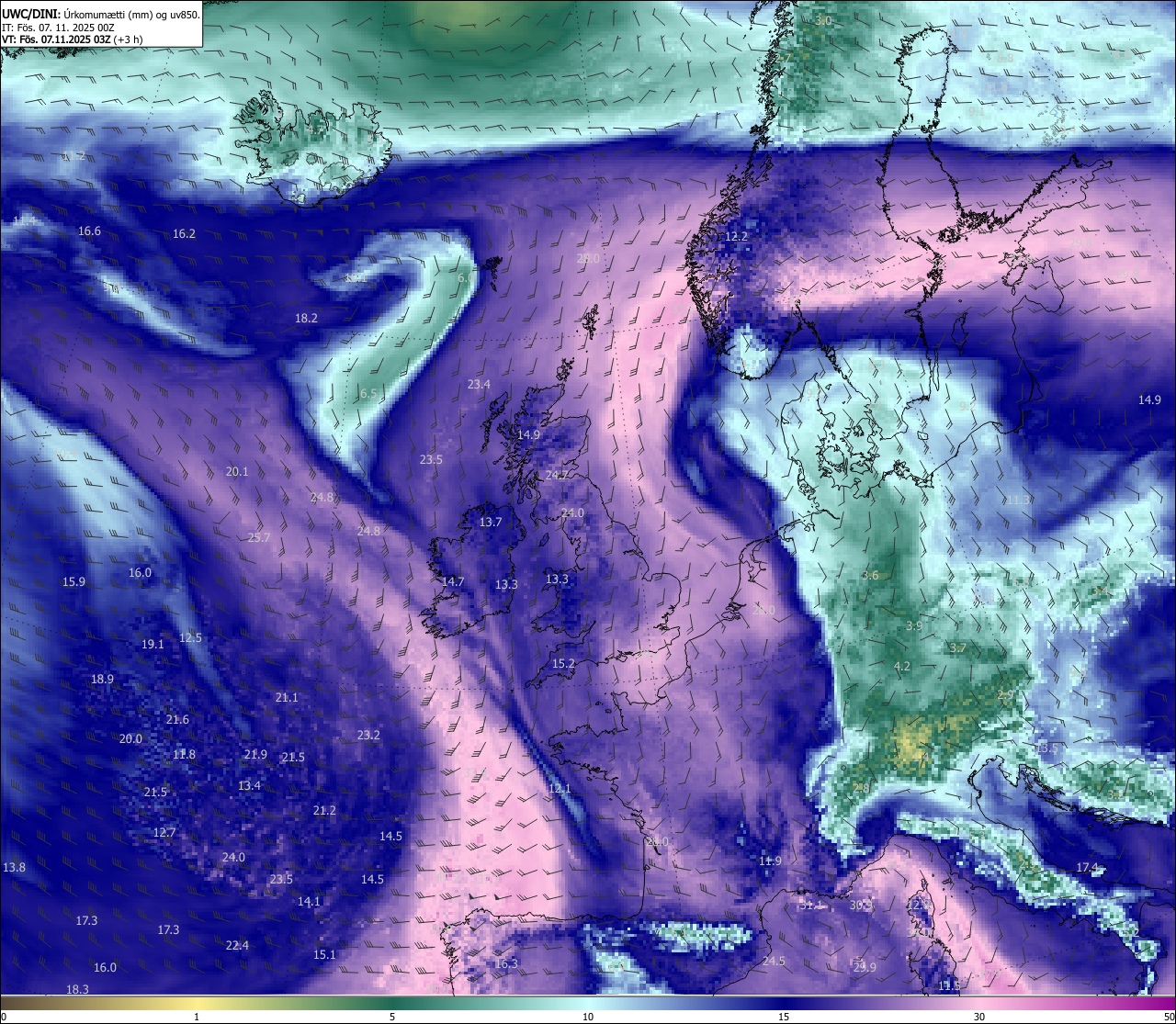
Task: Click the map value 19.1
Action: 153,645
